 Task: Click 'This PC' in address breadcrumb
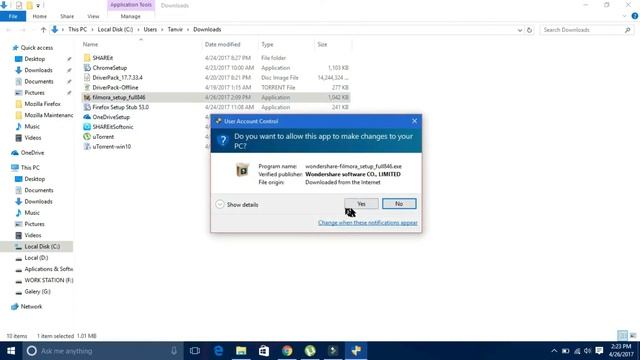(x=78, y=29)
